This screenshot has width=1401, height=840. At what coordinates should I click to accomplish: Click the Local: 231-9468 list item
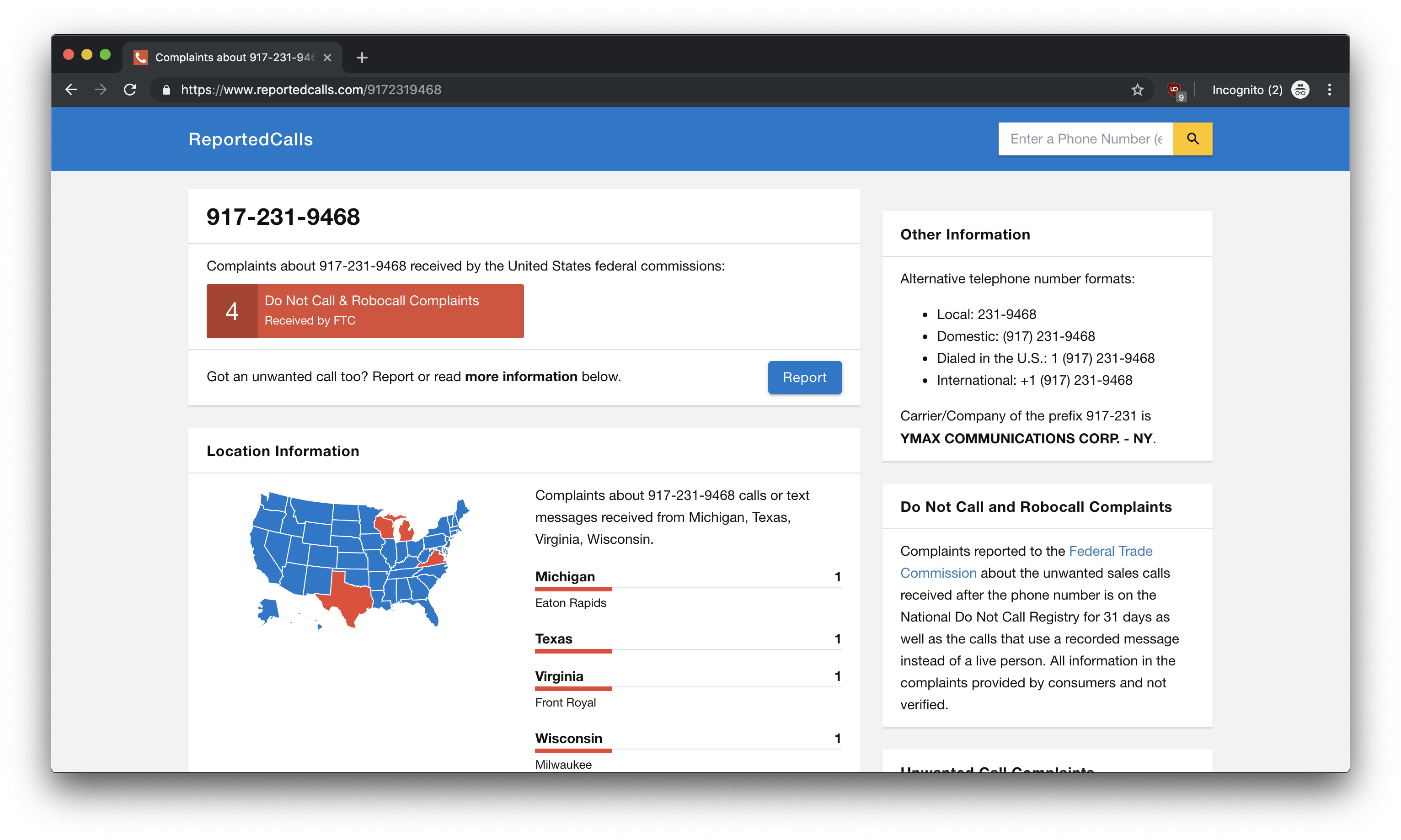point(986,314)
